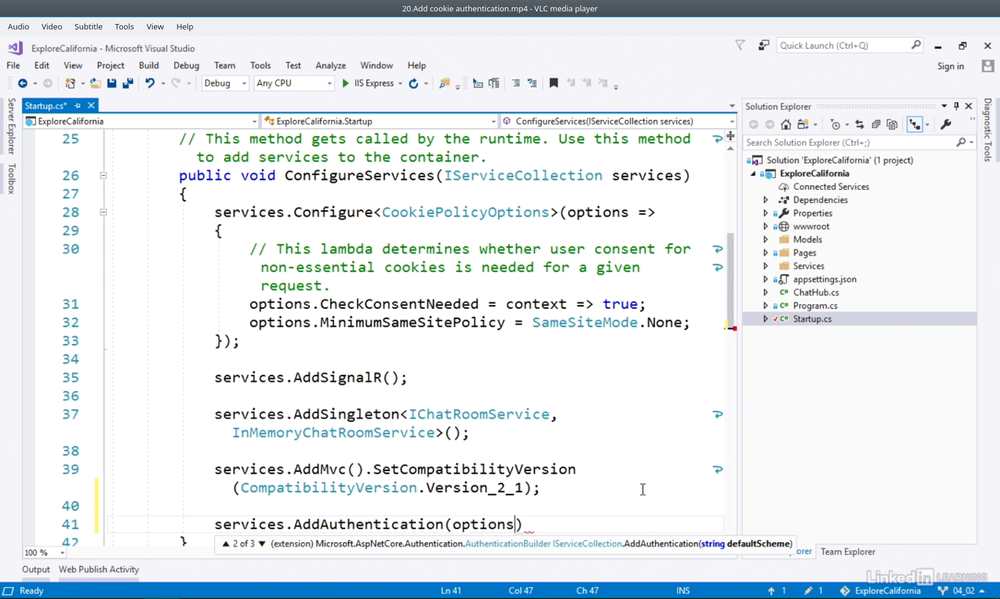Expand the Models folder node
This screenshot has width=1000, height=599.
click(x=766, y=240)
